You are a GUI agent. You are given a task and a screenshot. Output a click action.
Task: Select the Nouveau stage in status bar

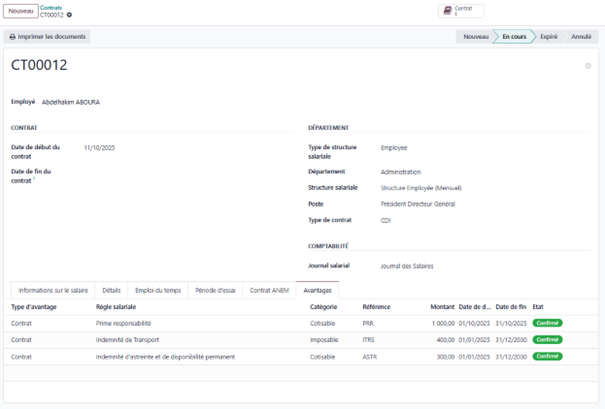[x=476, y=36]
